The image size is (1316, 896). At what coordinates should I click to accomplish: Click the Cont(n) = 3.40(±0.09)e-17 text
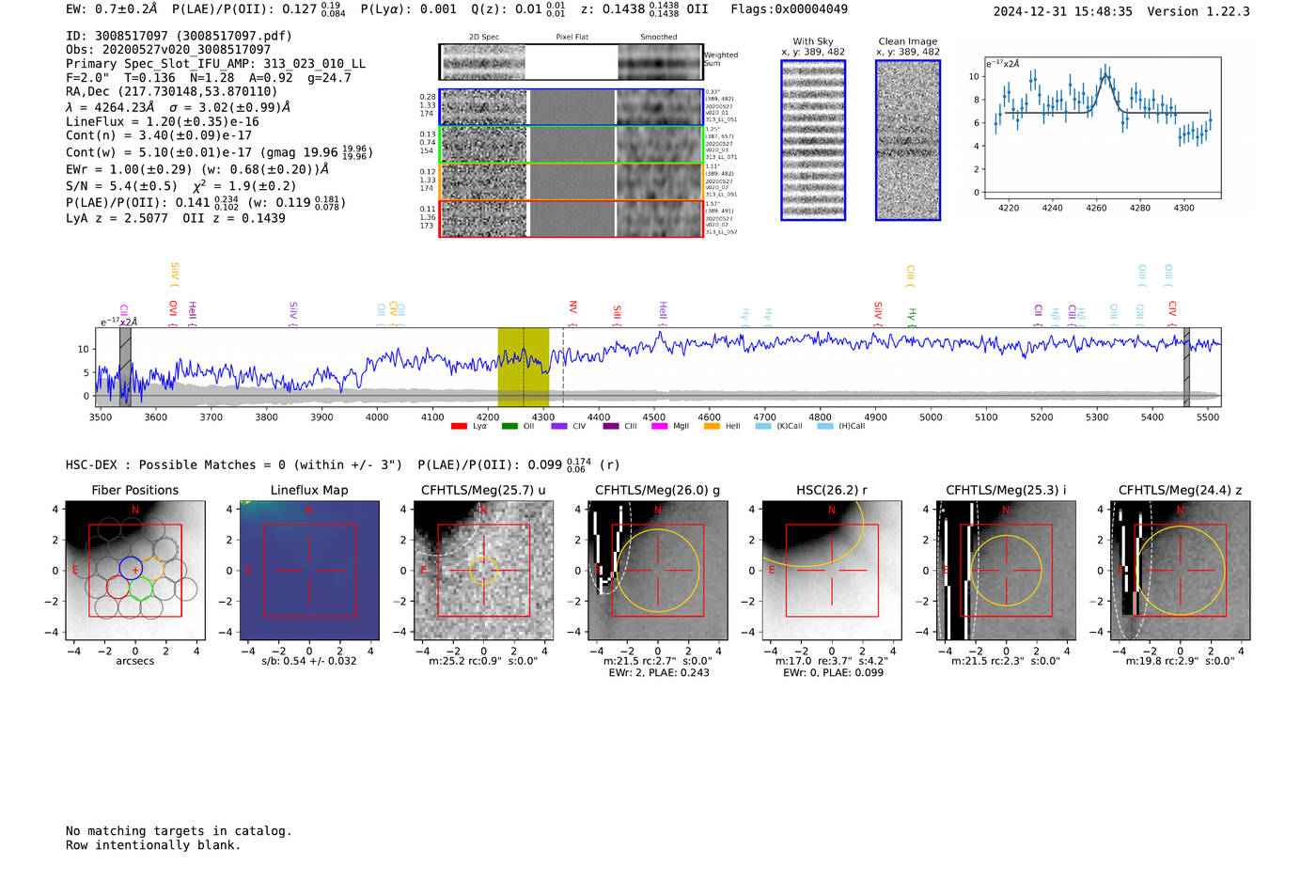159,135
